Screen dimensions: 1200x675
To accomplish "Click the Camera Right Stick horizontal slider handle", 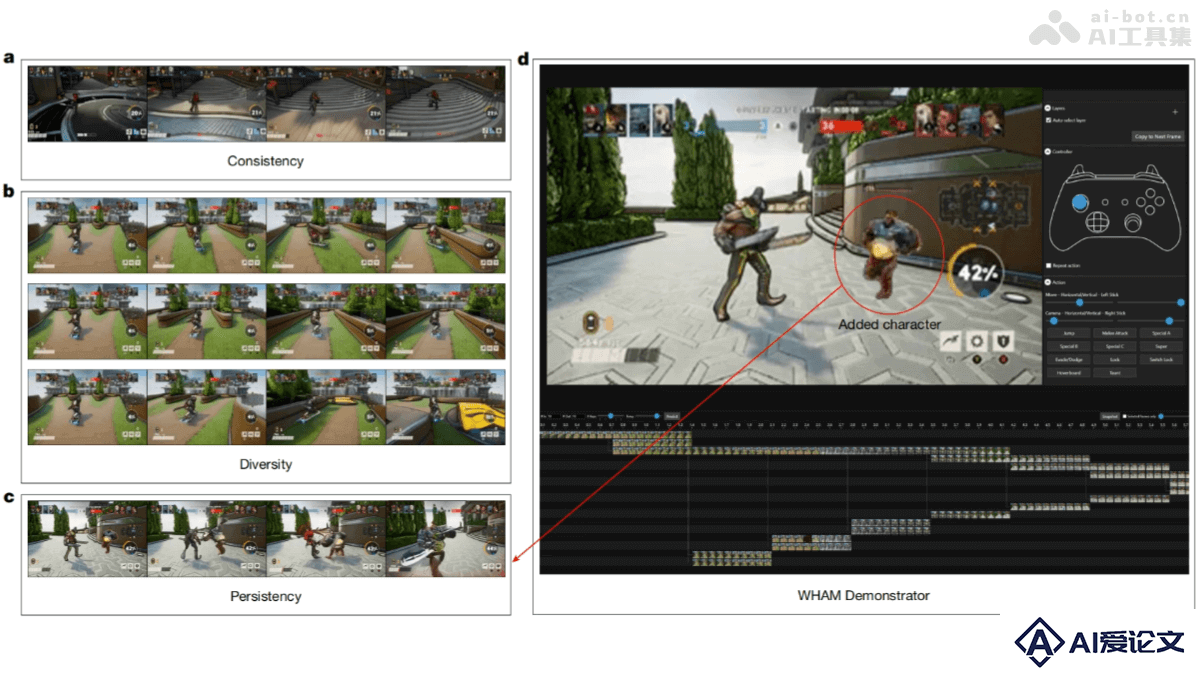I will [x=1054, y=320].
